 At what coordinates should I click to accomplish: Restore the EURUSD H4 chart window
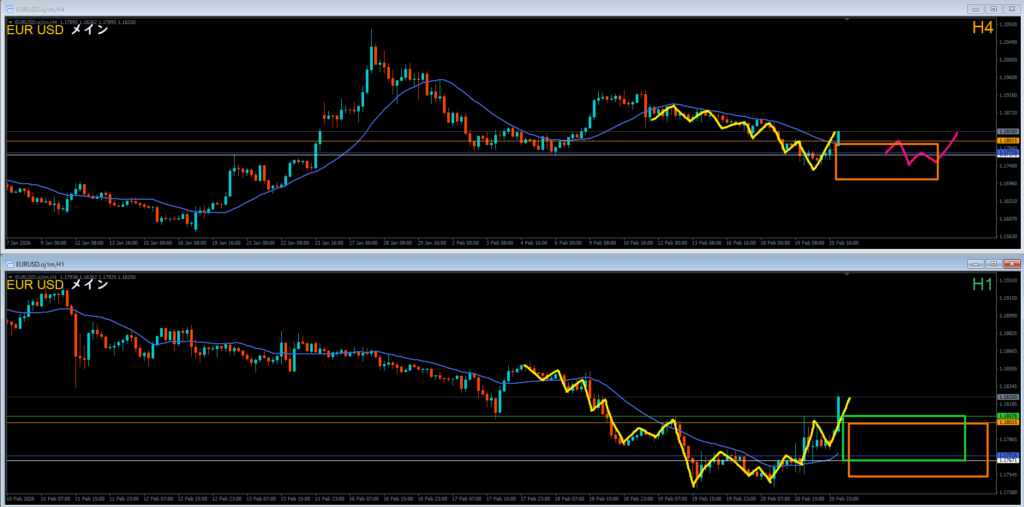point(993,8)
